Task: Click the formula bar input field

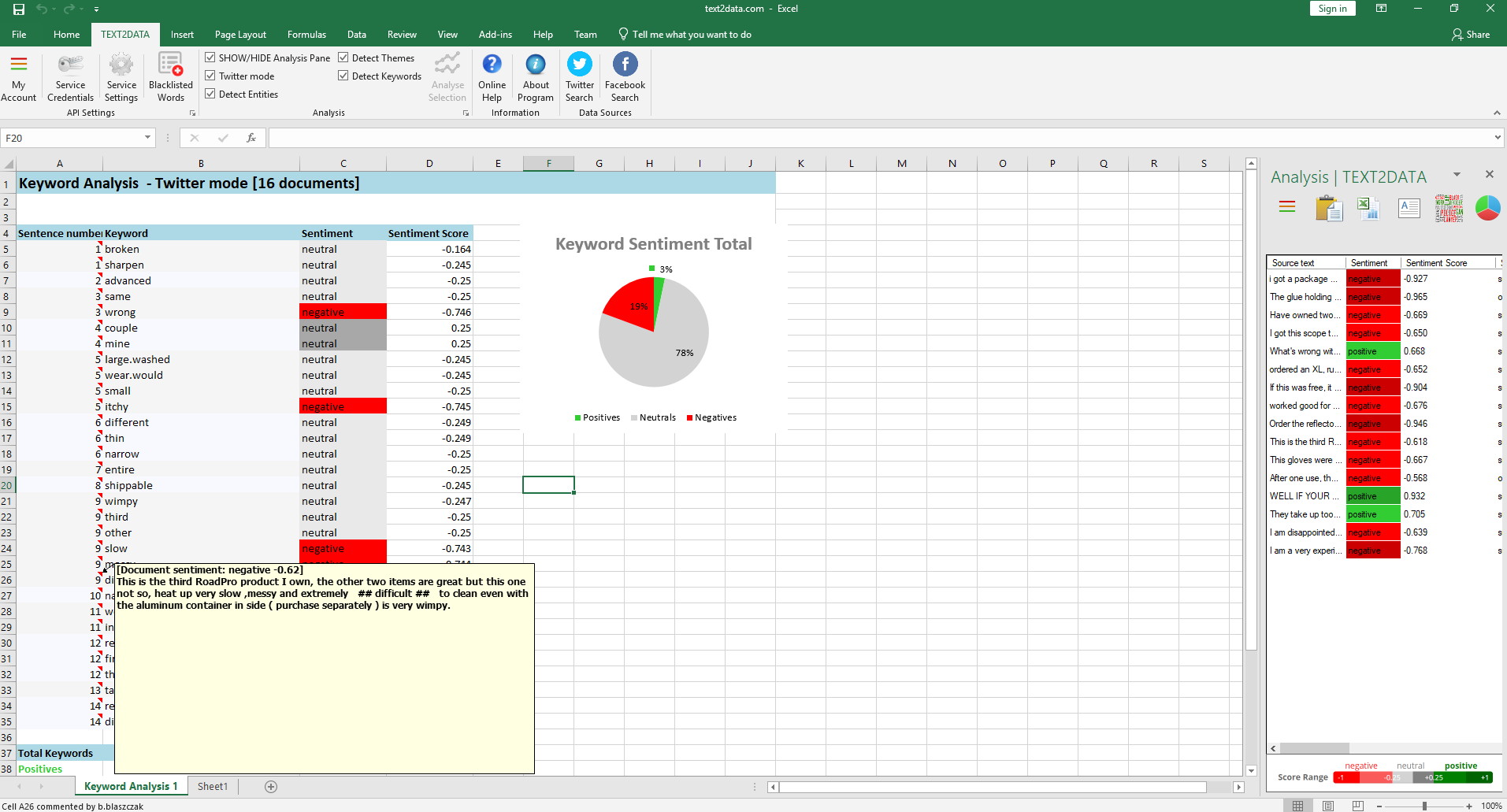Action: pyautogui.click(x=880, y=138)
